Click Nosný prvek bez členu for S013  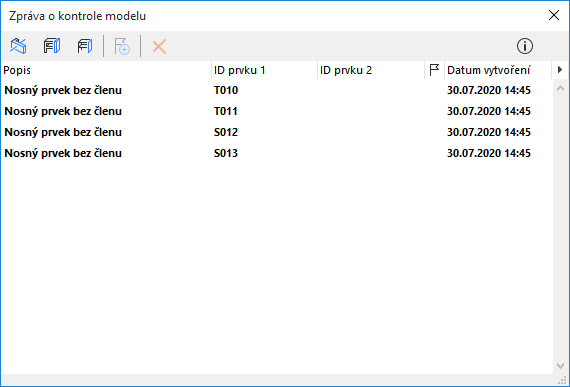pos(63,153)
